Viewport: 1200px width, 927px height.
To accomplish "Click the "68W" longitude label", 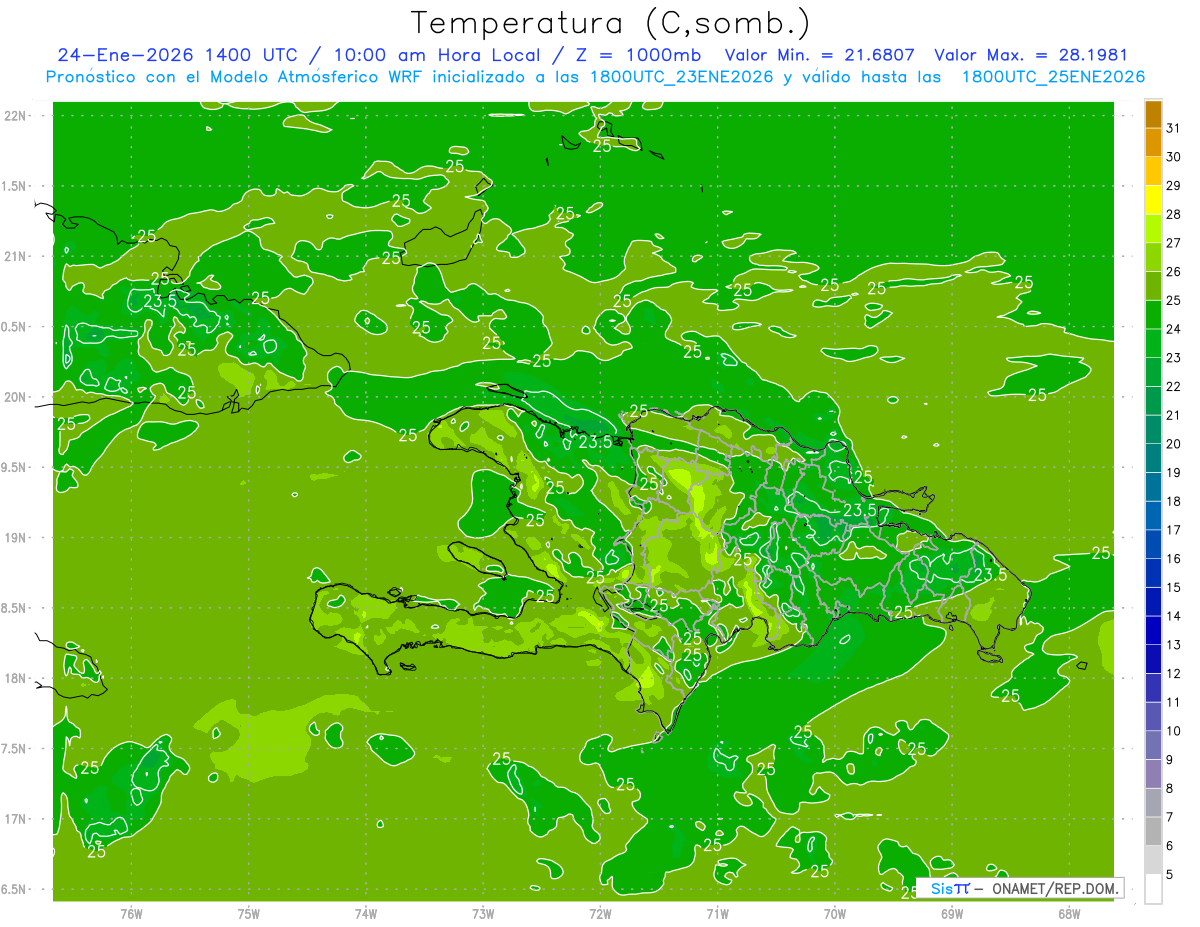I will point(1069,913).
